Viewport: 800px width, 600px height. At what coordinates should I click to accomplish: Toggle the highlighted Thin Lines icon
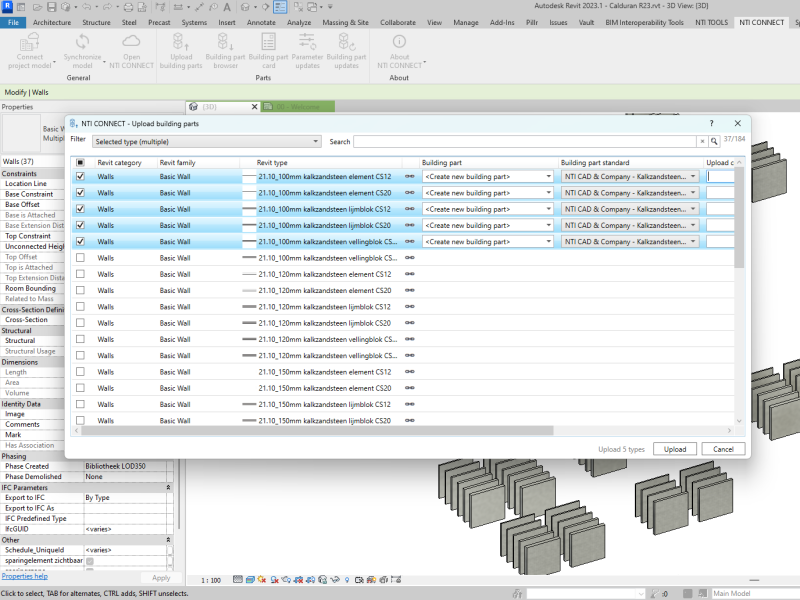coord(280,7)
